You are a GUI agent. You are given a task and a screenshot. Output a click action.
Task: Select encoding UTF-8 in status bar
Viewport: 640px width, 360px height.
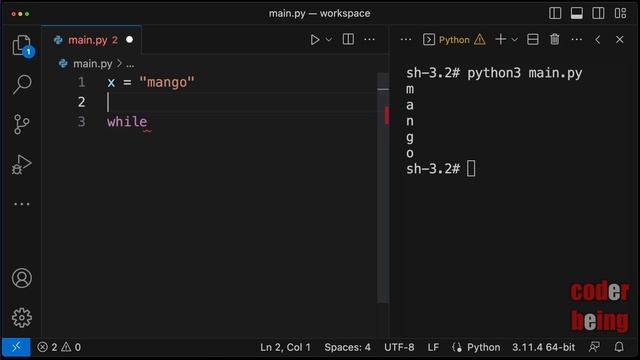click(399, 347)
